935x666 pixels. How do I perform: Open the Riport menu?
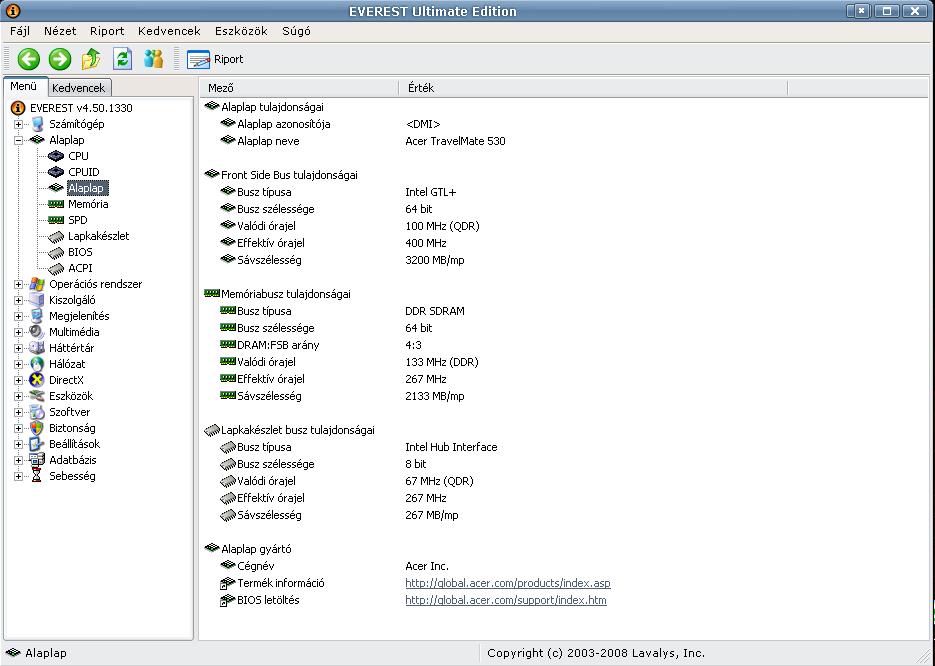107,31
